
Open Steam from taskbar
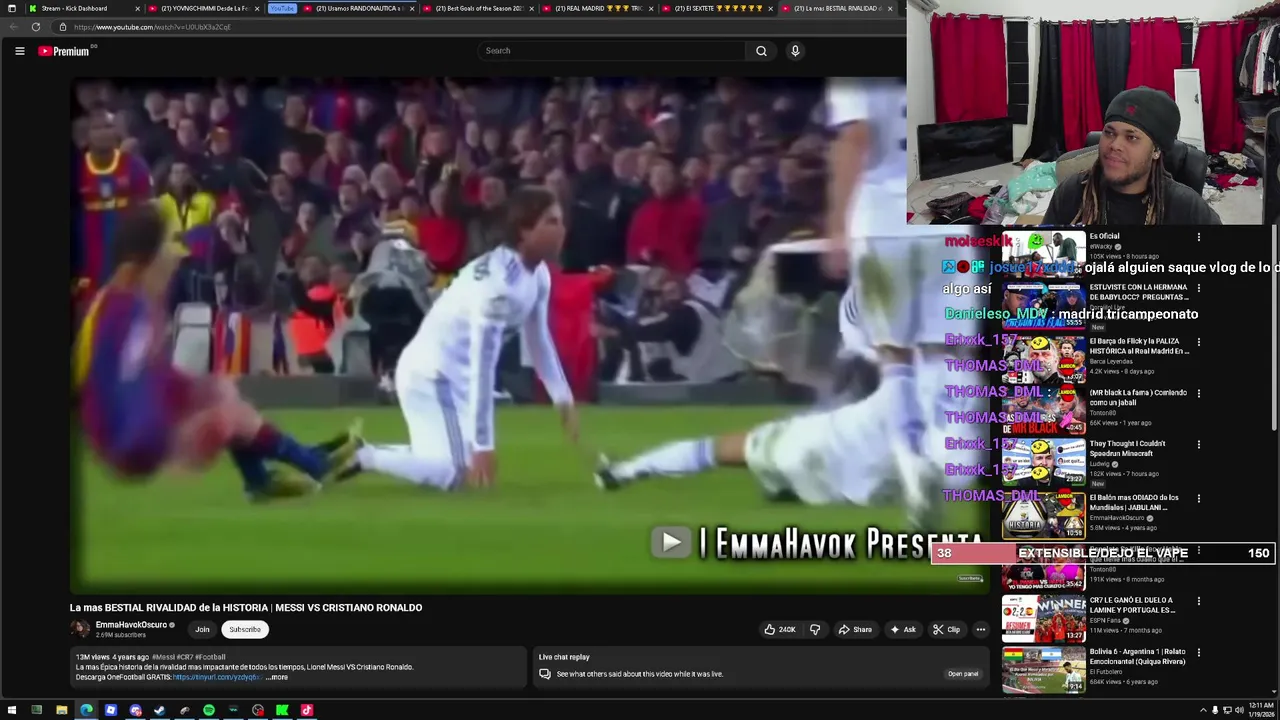click(x=159, y=710)
